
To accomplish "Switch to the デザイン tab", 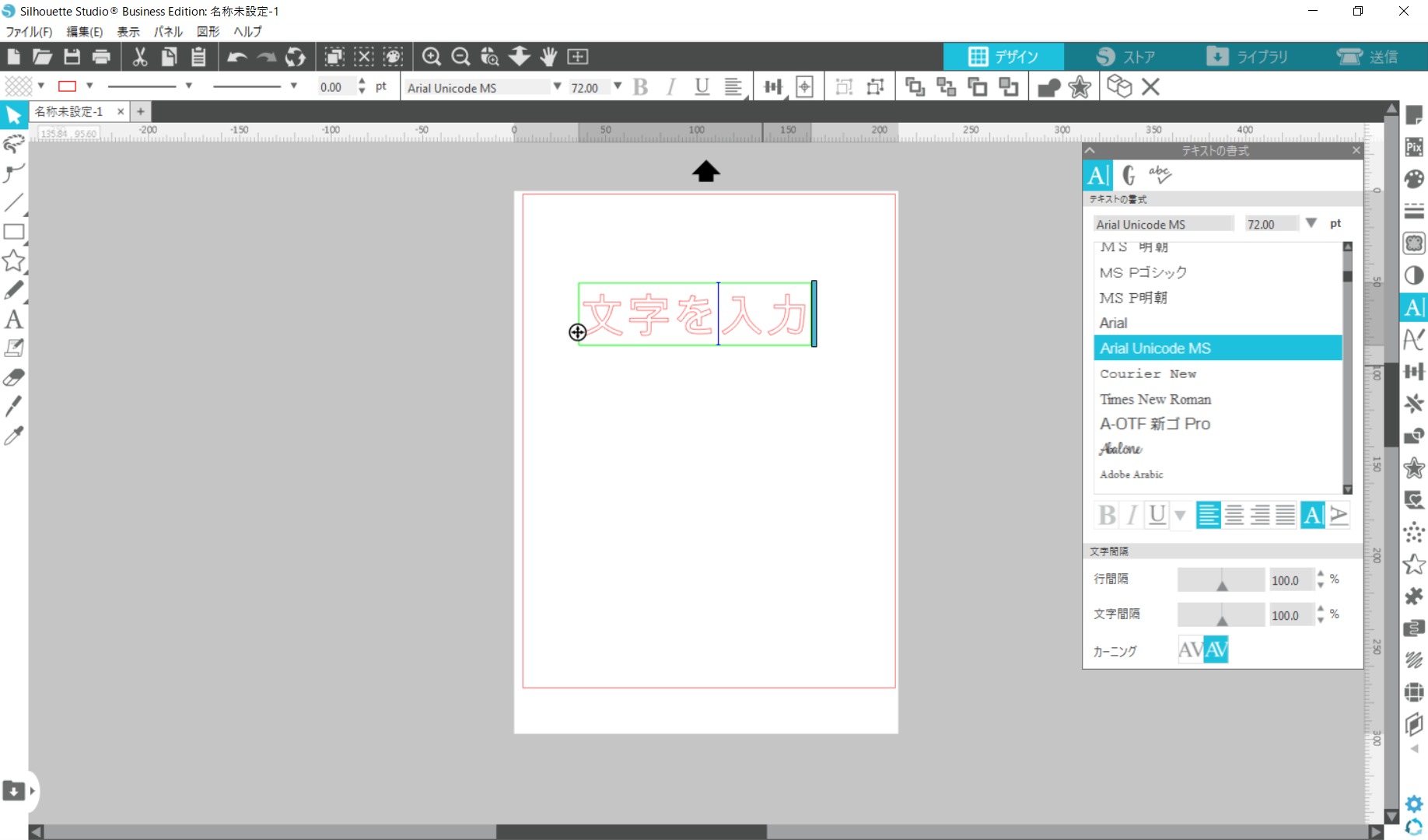I will point(1003,57).
